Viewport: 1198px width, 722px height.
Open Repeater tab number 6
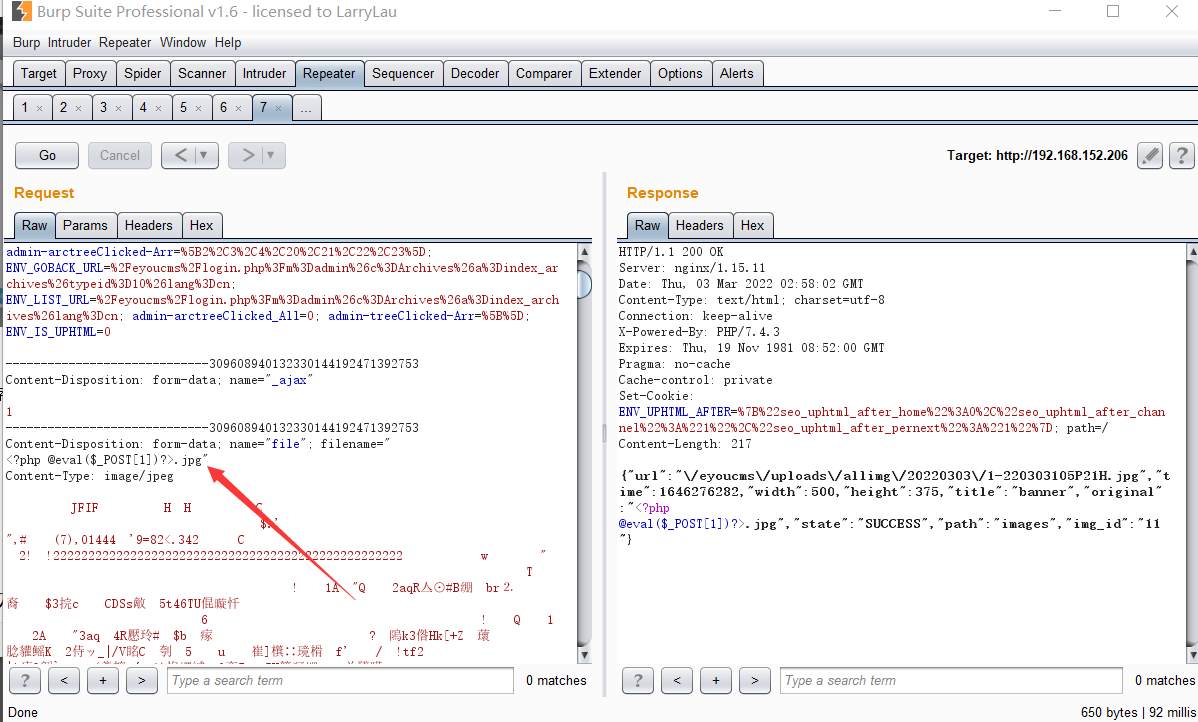tap(223, 108)
